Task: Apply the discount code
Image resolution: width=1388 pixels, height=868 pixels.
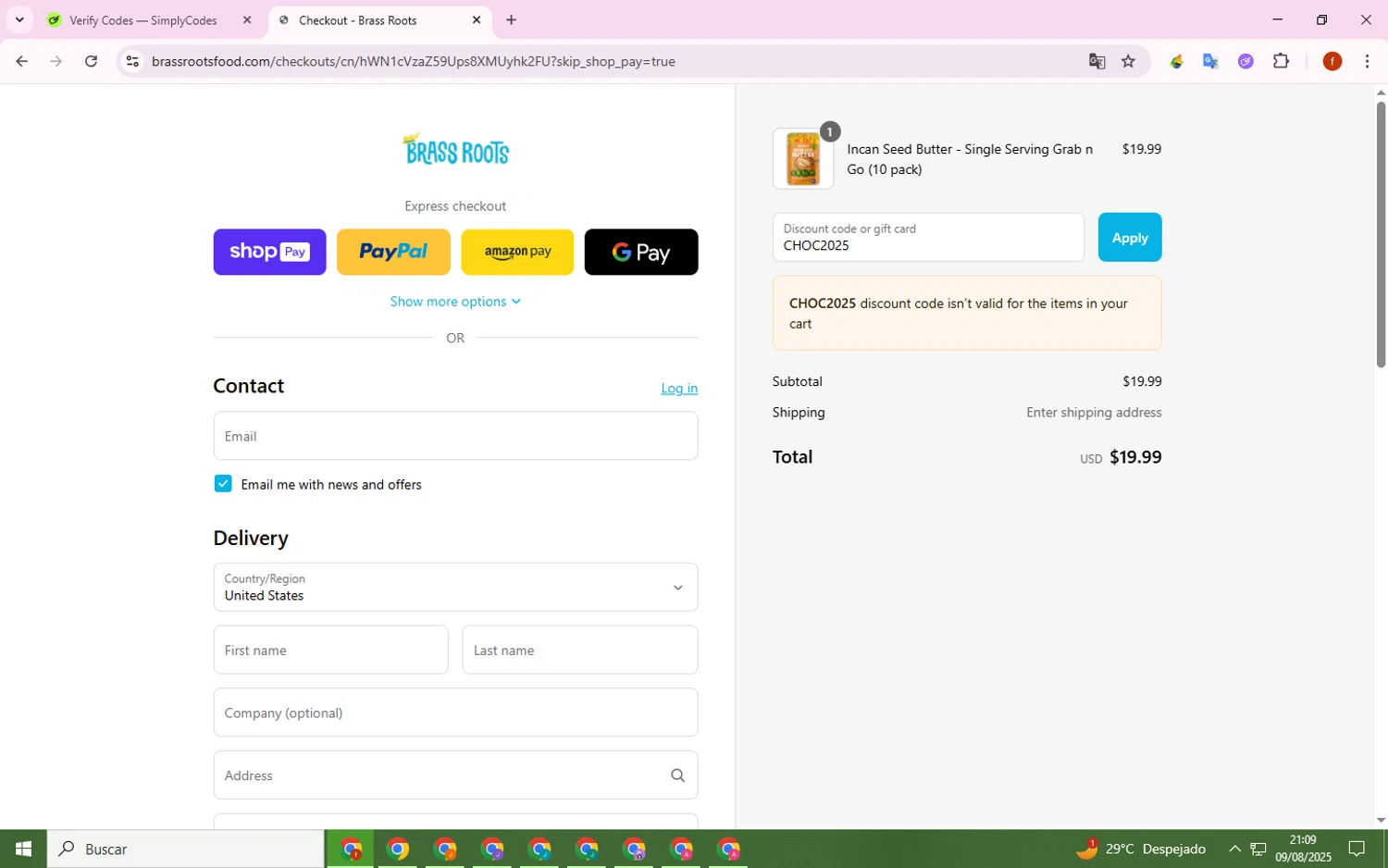Action: pyautogui.click(x=1130, y=238)
